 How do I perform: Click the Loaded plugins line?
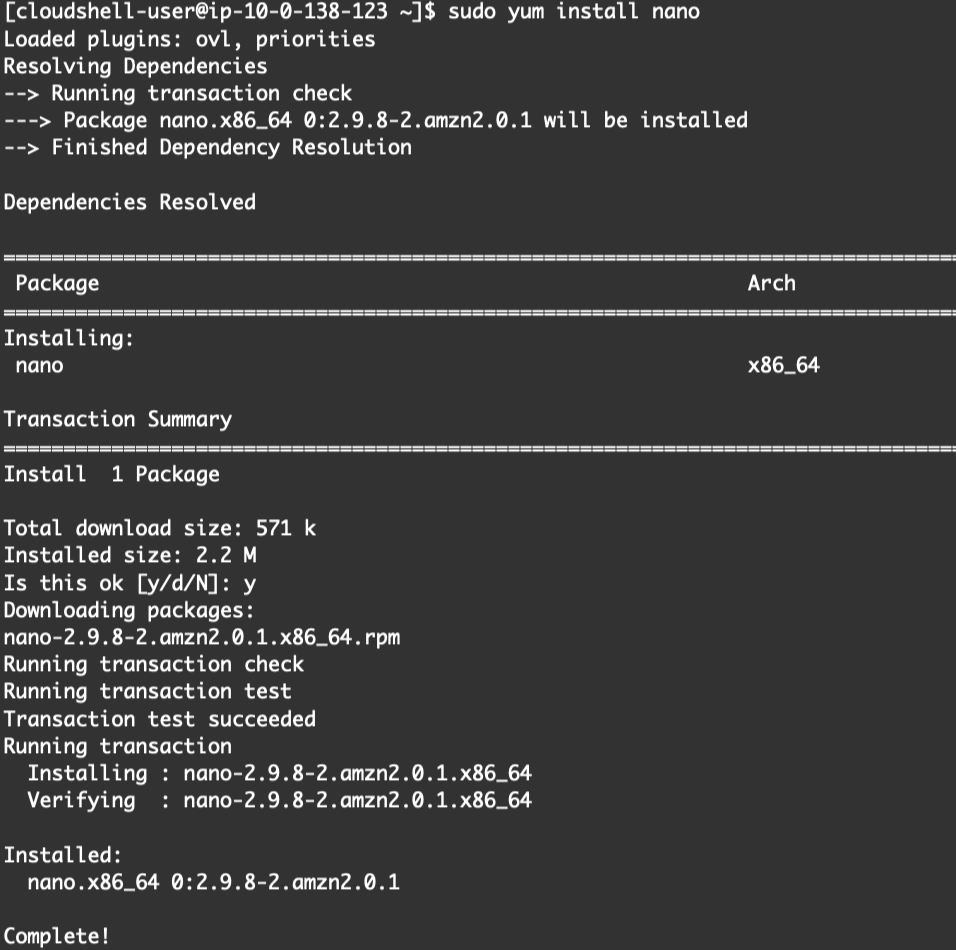pyautogui.click(x=189, y=40)
